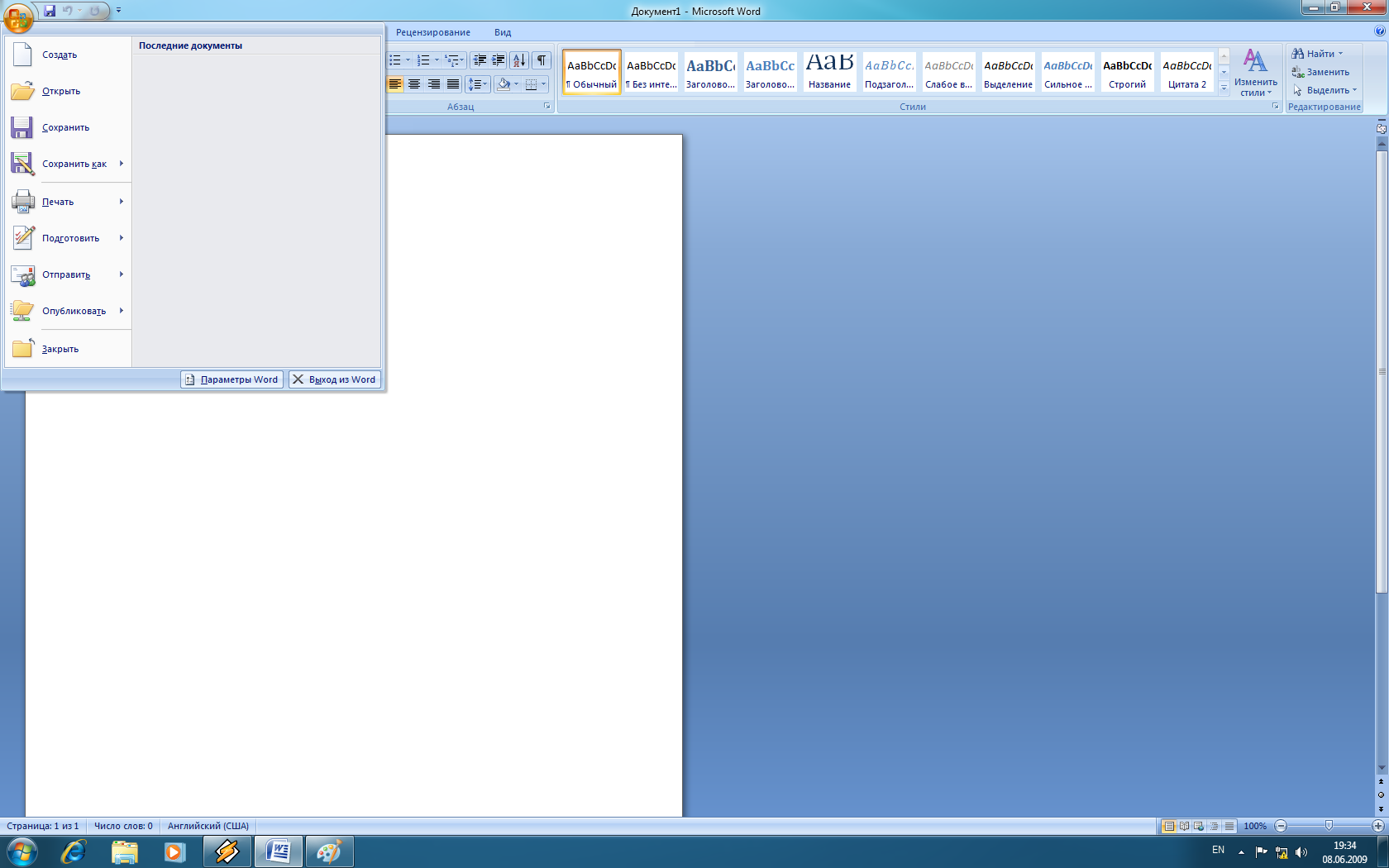
Task: Expand the Опубликовать submenu arrow
Action: click(122, 311)
